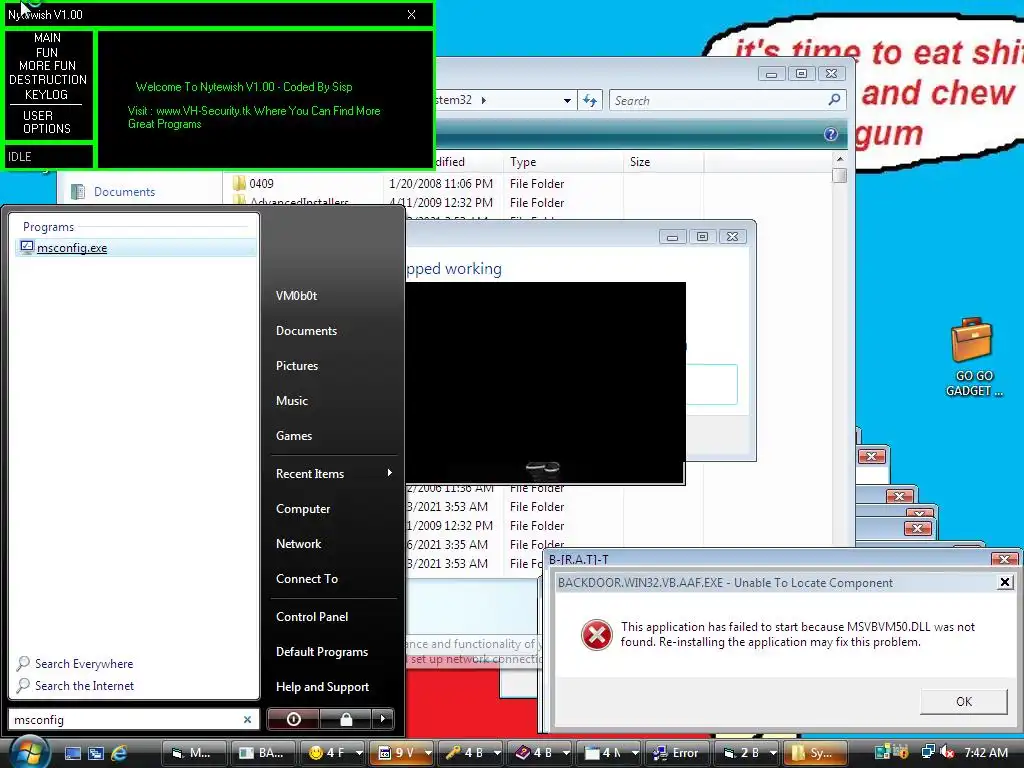
Task: Open Explorer address bar dropdown
Action: pos(567,101)
